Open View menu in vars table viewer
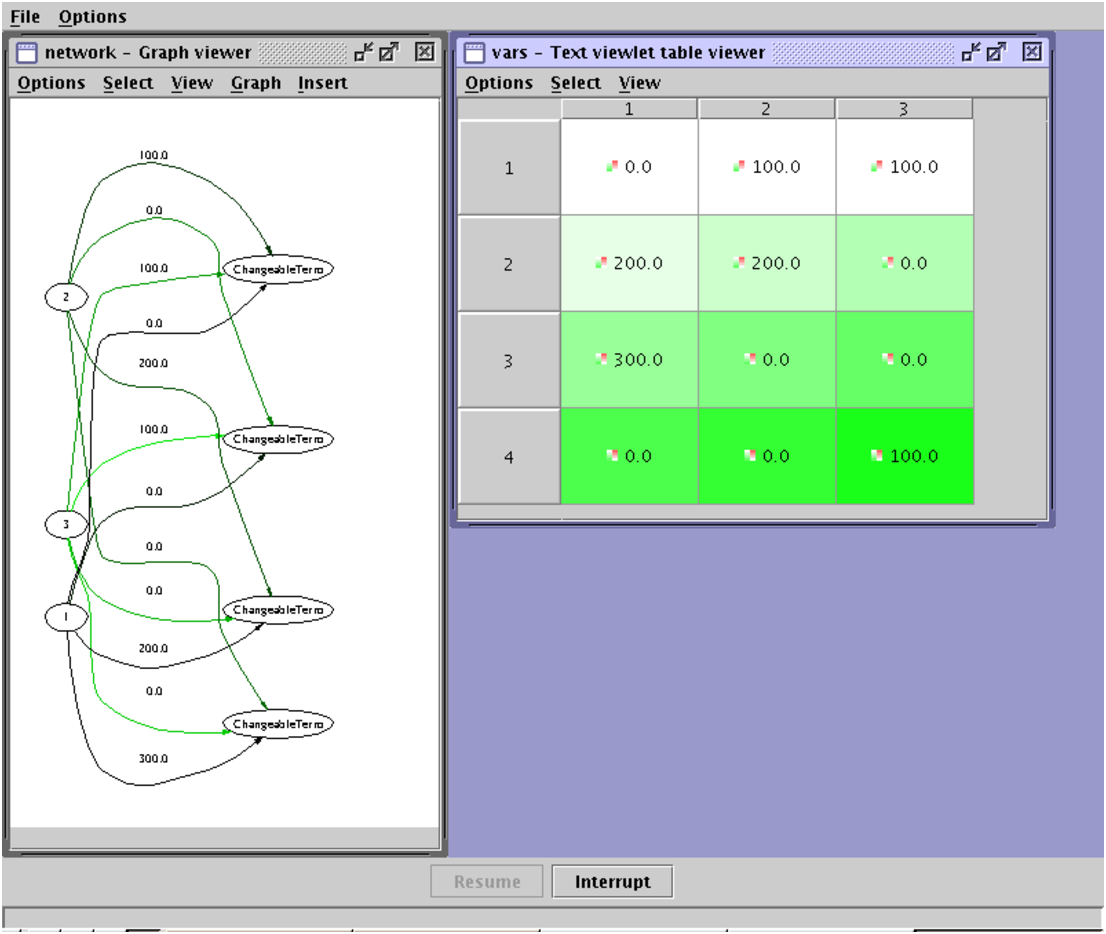This screenshot has width=1106, height=934. [639, 83]
